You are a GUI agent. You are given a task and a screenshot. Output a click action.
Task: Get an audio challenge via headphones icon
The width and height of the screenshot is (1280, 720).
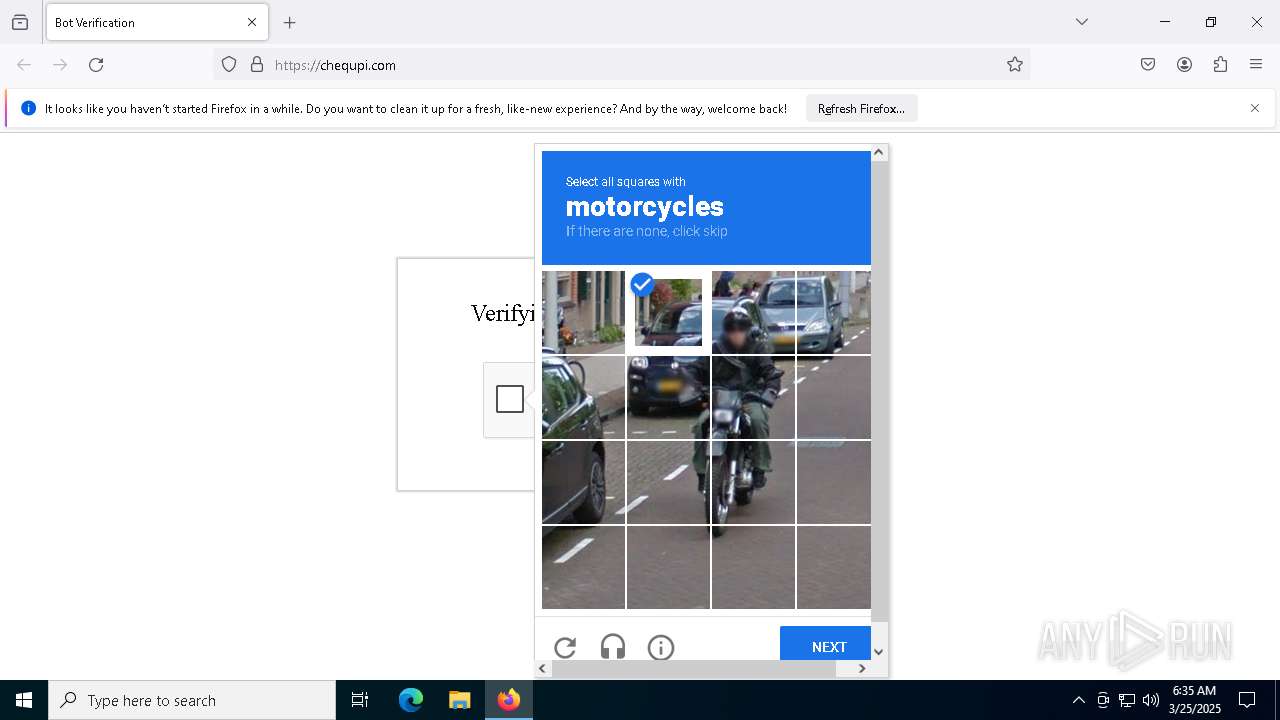pyautogui.click(x=613, y=648)
